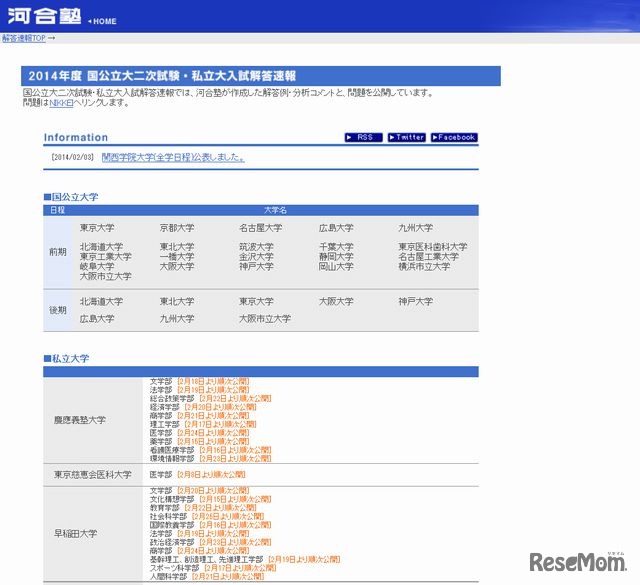Select 千葉大学 entry
The image size is (640, 585).
[x=336, y=247]
